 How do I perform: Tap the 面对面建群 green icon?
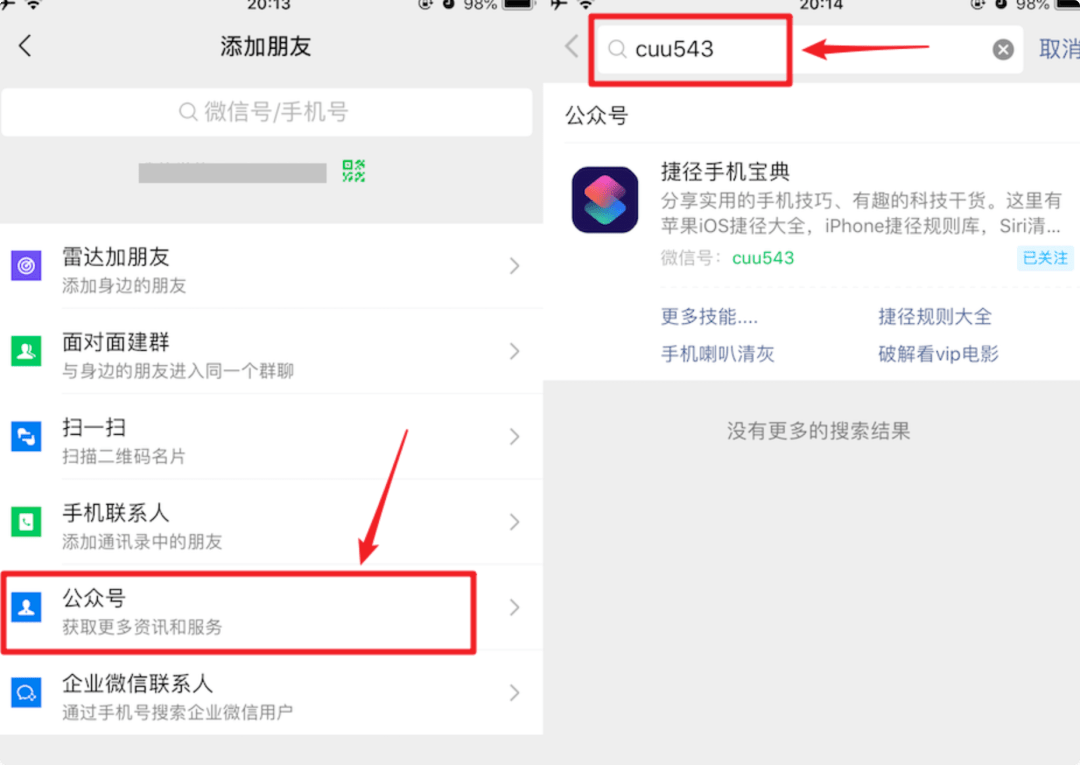click(26, 351)
